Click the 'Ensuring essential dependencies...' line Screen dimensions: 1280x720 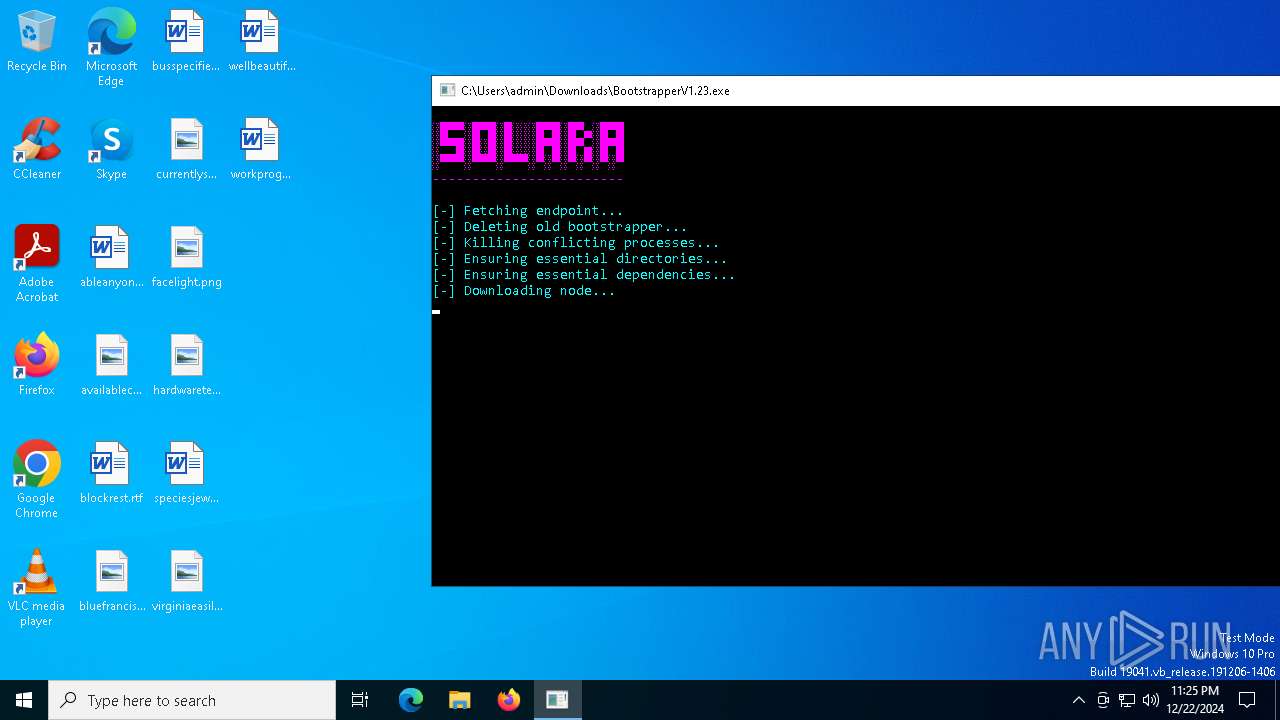[x=583, y=274]
